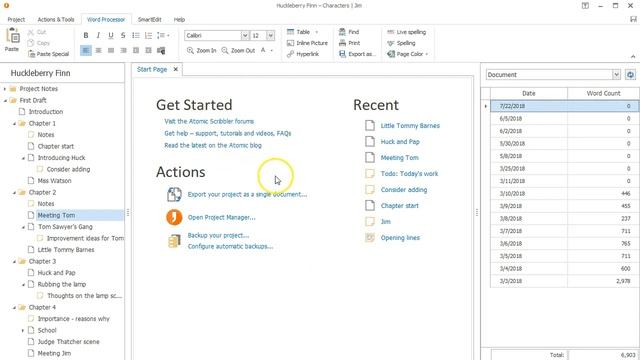Insert an Inline Picture
The image size is (640, 360).
(x=307, y=43)
